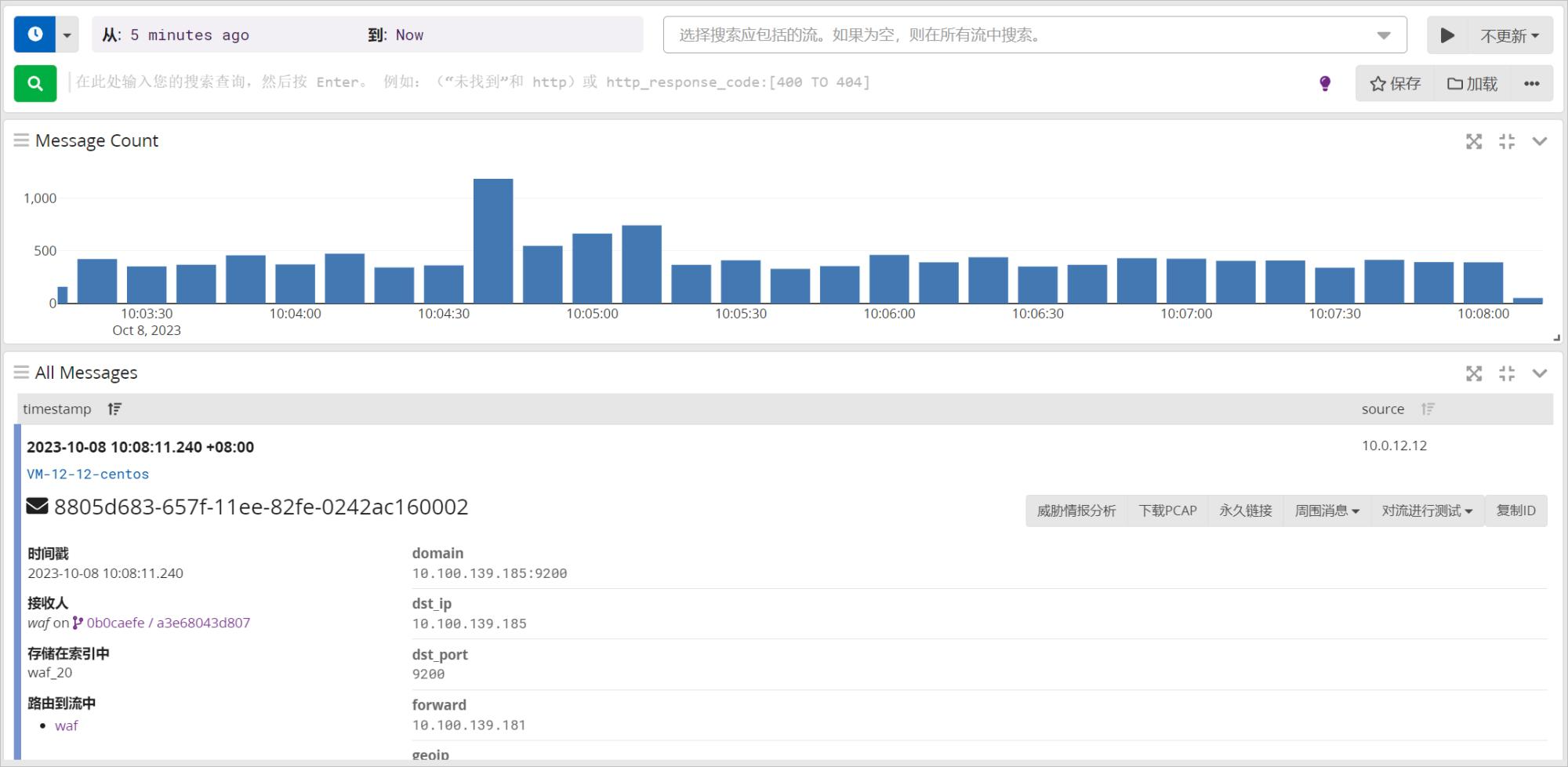Screen dimensions: 1568x767
Task: Collapse the Message Count panel chevron
Action: 1540,141
